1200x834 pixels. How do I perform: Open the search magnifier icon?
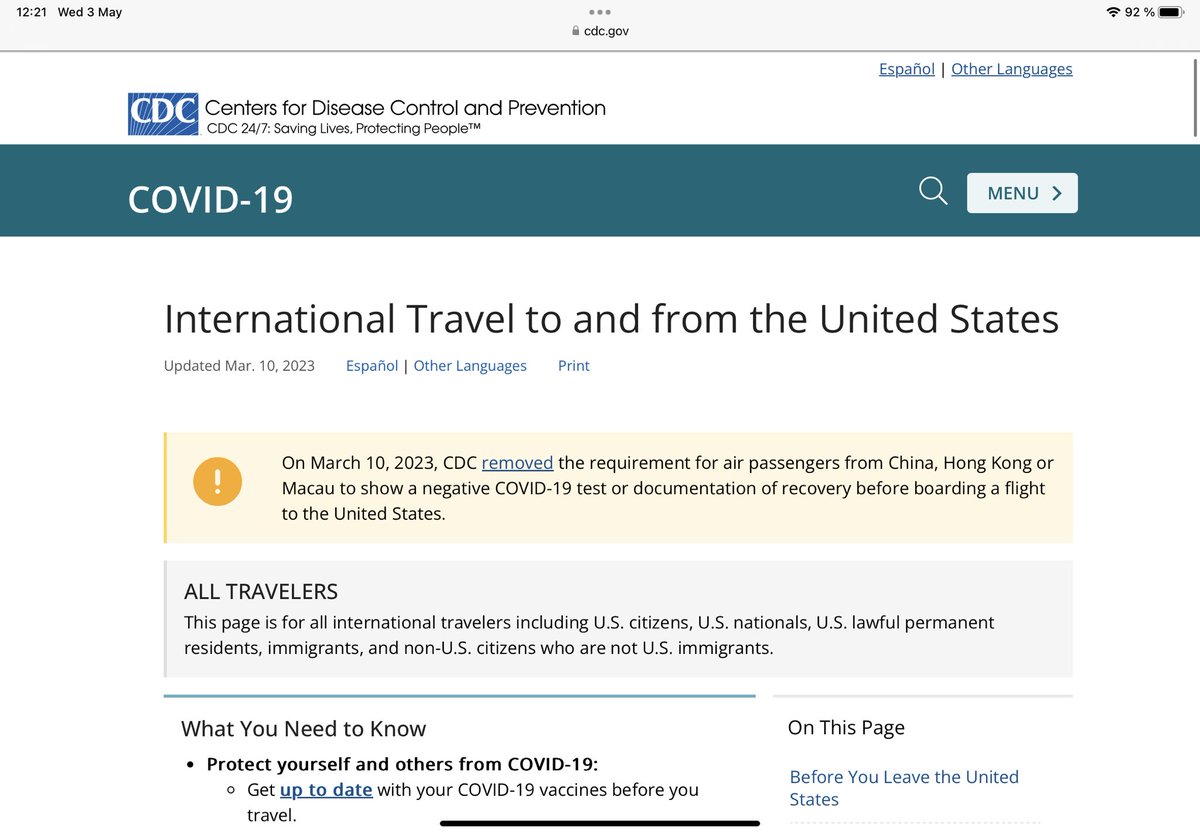pyautogui.click(x=933, y=191)
